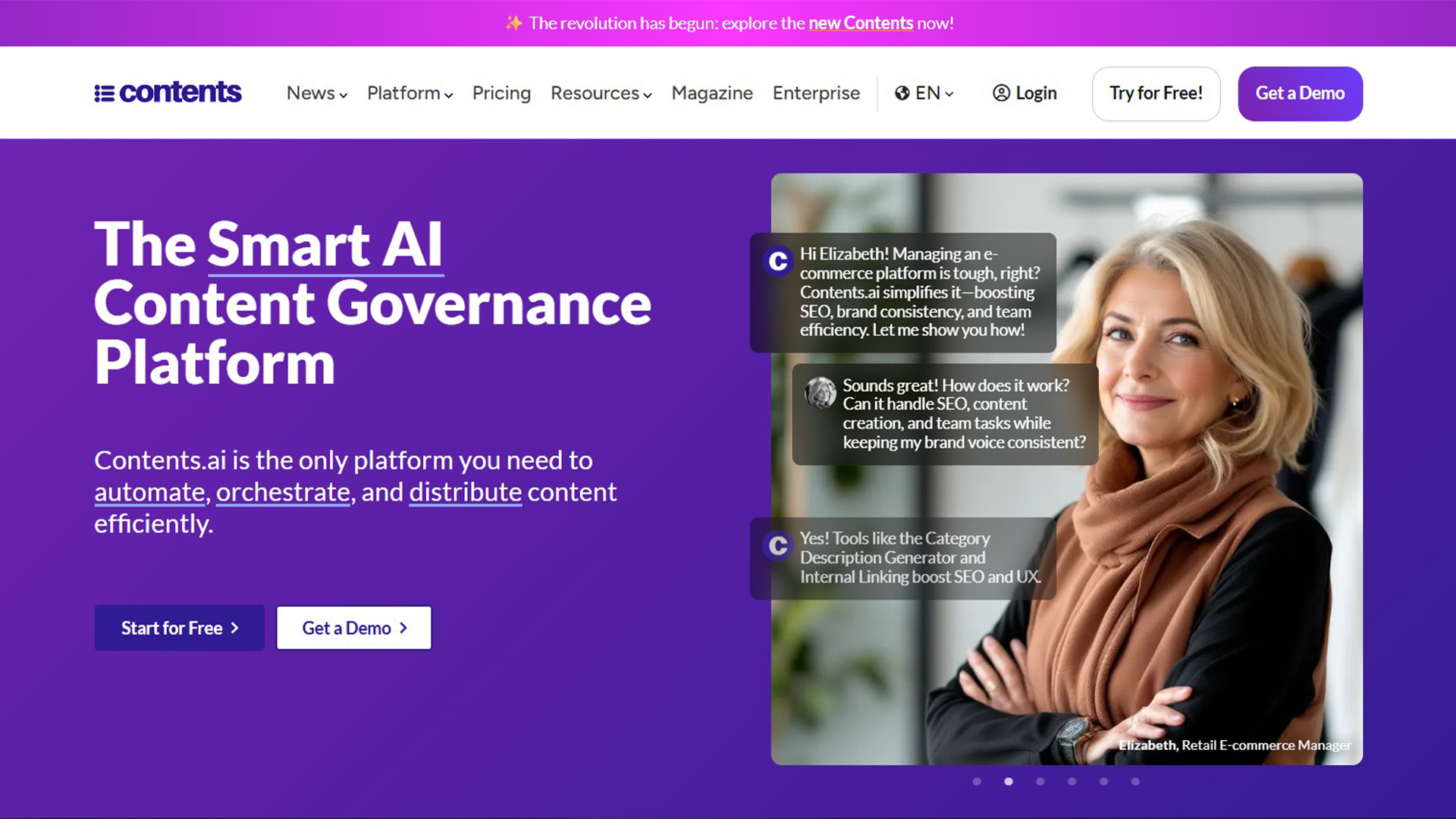This screenshot has width=1456, height=819.
Task: Click the Get a Demo header button
Action: (x=1300, y=93)
